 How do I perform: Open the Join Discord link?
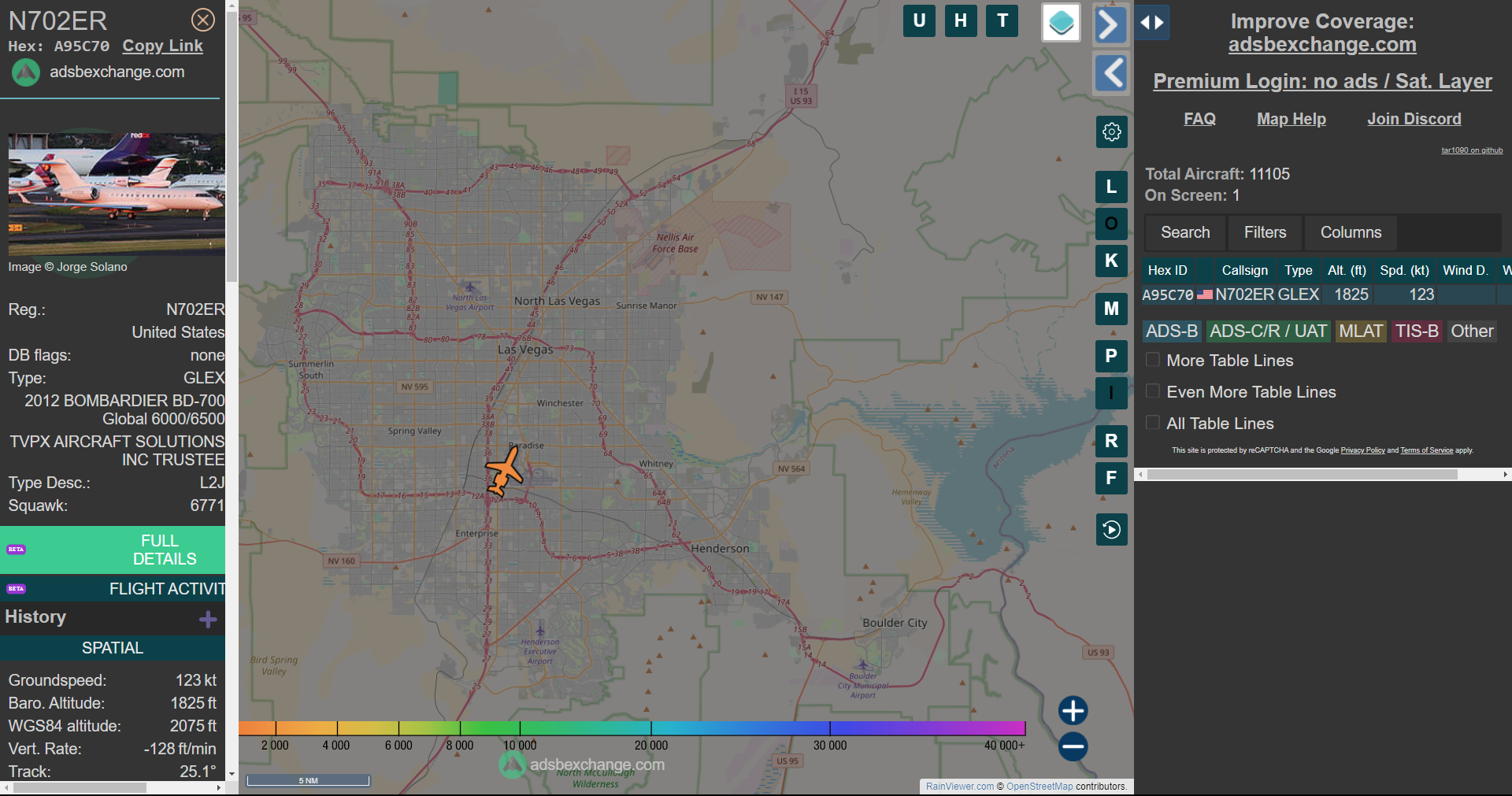pyautogui.click(x=1414, y=119)
